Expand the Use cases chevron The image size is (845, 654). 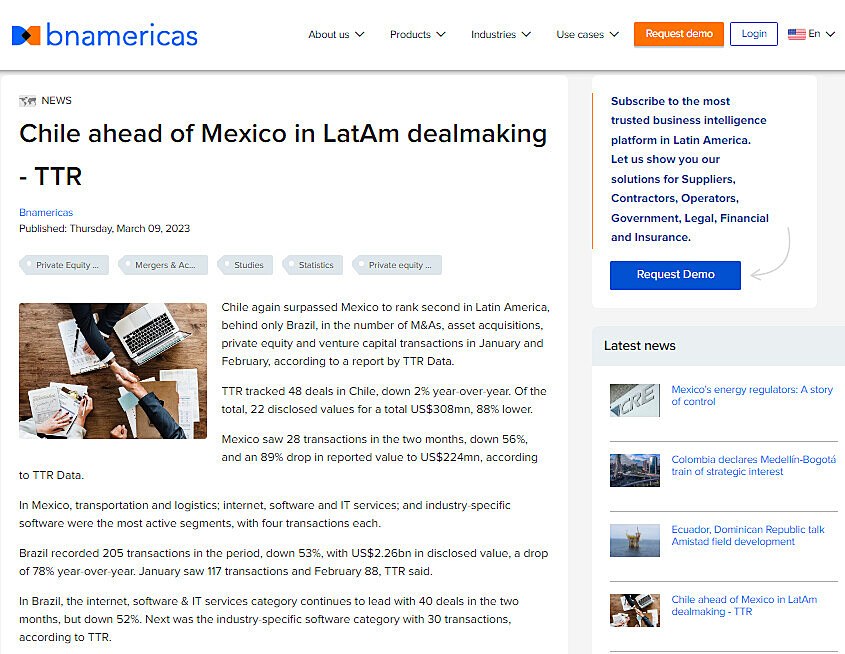pyautogui.click(x=614, y=34)
